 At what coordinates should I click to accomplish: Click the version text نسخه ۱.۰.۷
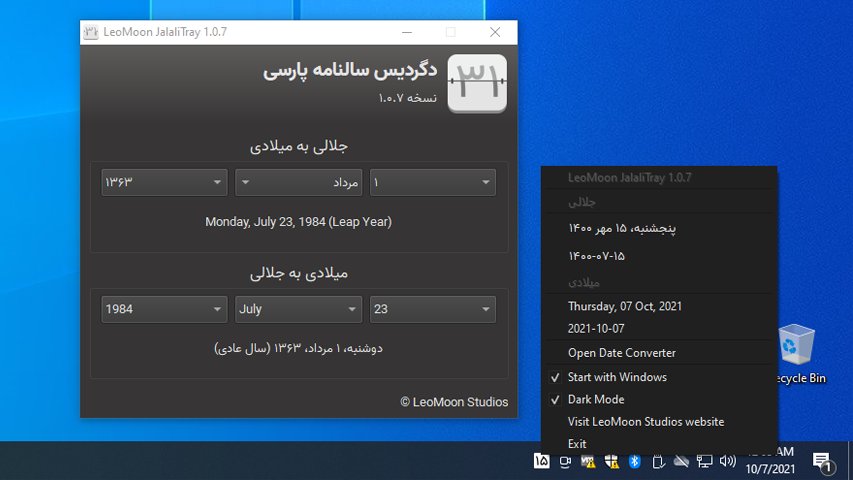[407, 98]
